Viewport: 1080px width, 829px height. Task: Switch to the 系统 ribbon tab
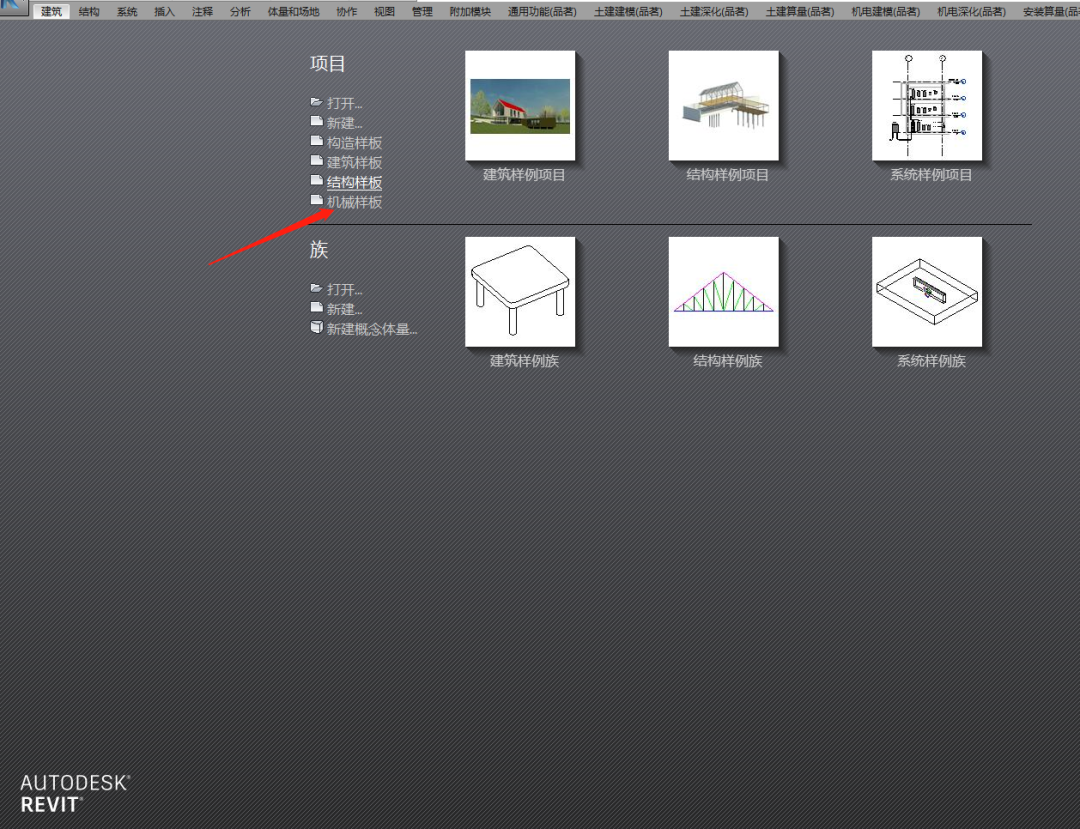pos(127,12)
